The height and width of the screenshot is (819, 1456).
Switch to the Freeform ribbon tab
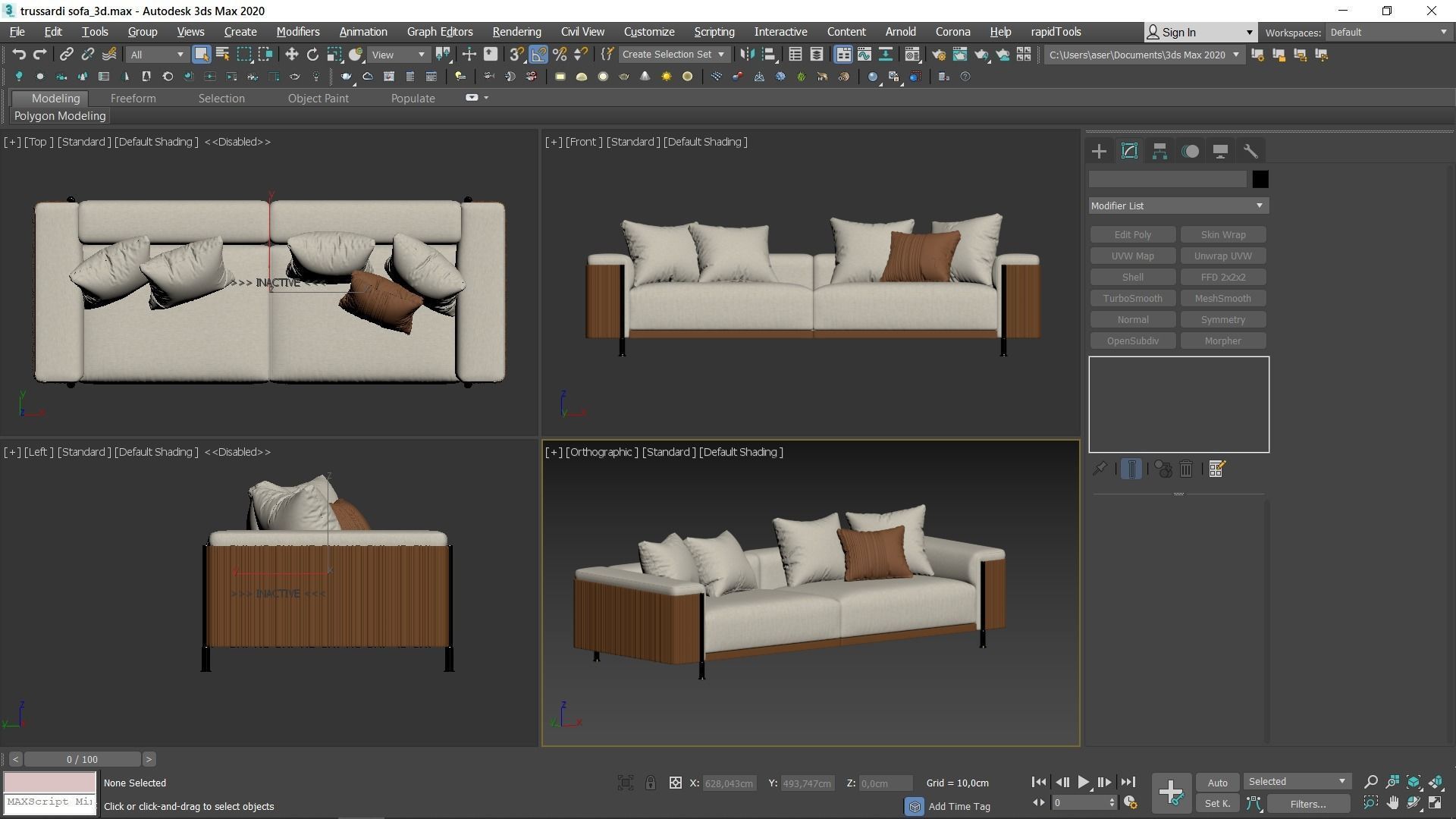tap(133, 99)
